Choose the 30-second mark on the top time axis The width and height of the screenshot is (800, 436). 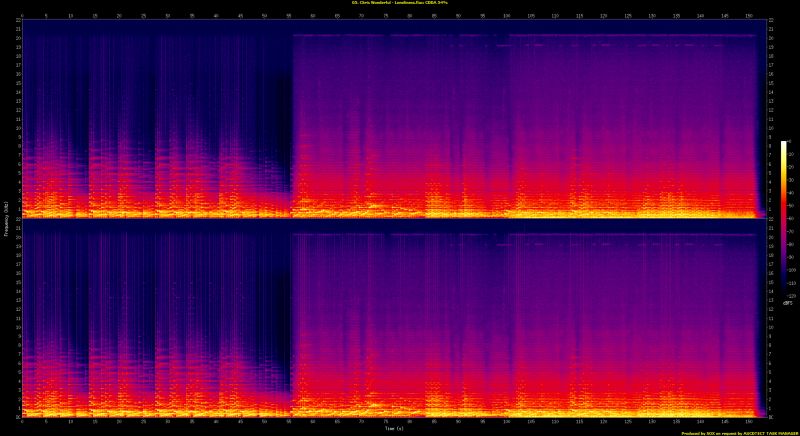pyautogui.click(x=167, y=16)
